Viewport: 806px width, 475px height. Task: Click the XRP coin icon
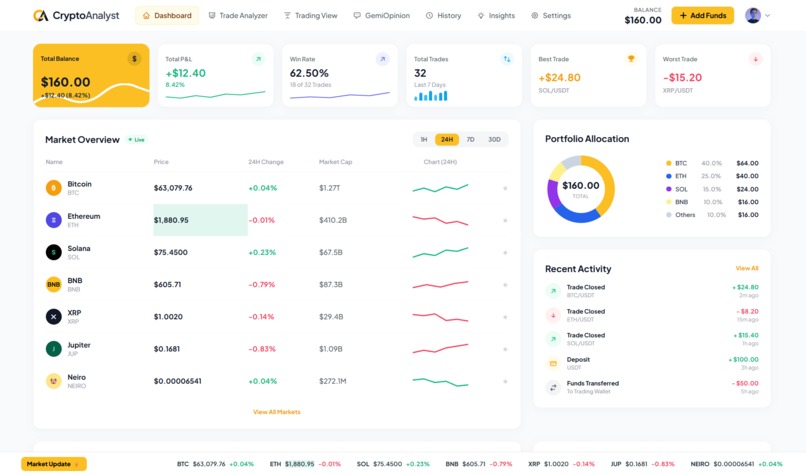point(53,317)
